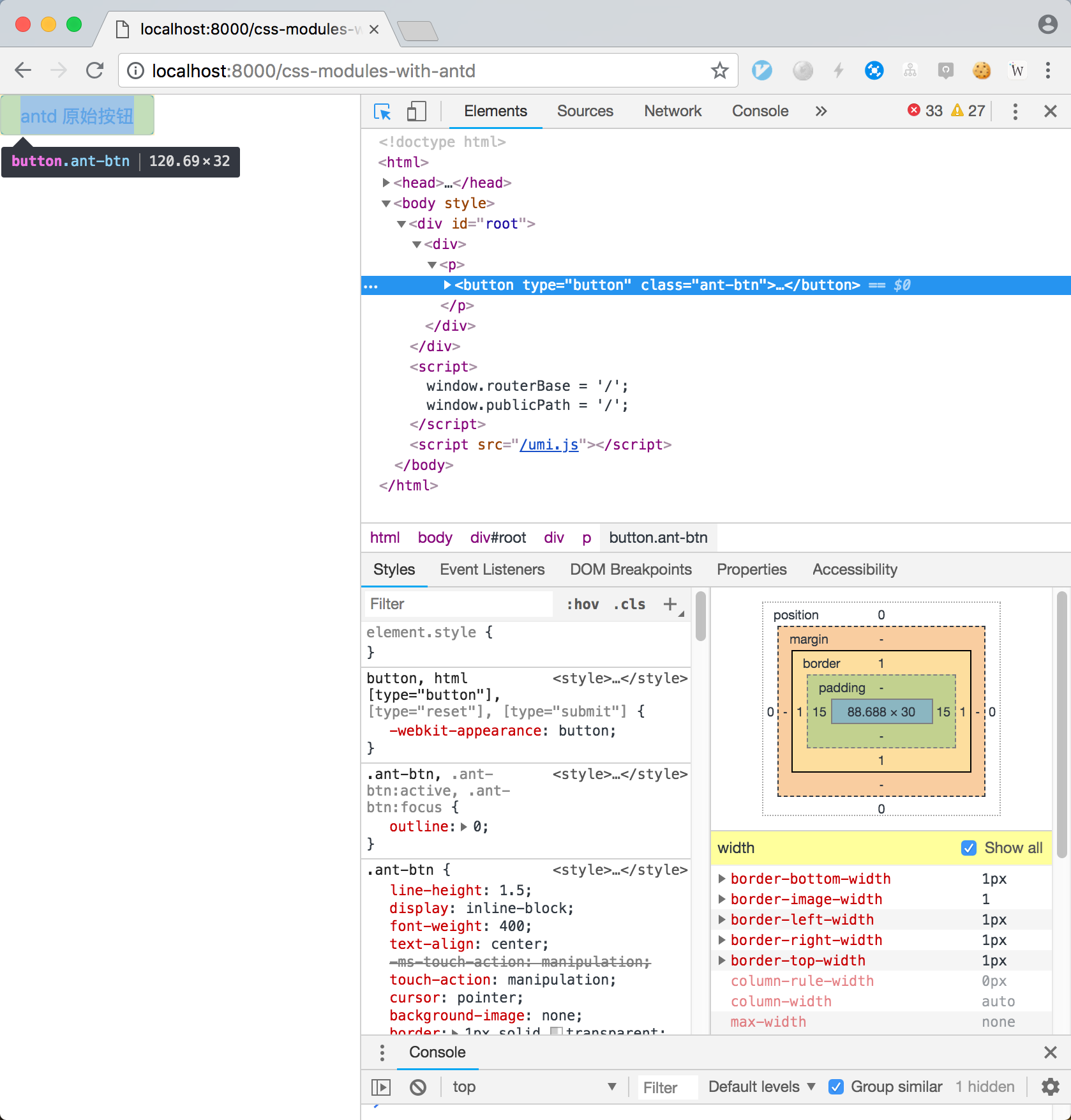Select div#root in breadcrumb
This screenshot has height=1120, width=1071.
coord(498,538)
